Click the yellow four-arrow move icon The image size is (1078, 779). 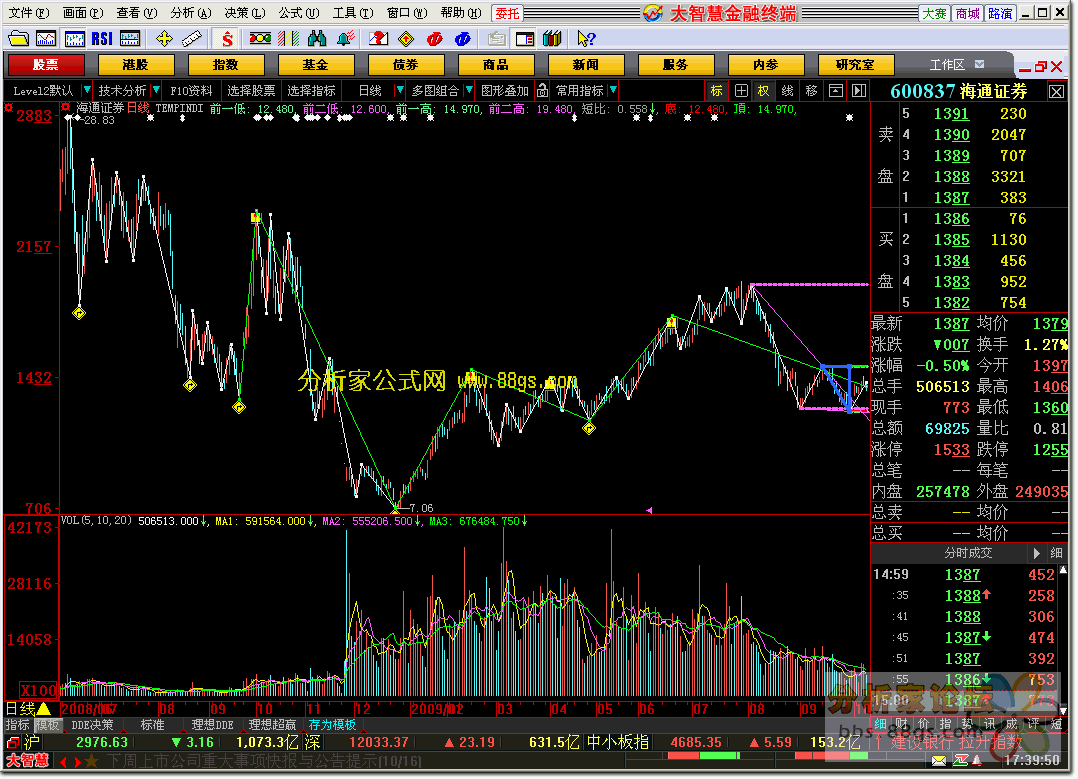[164, 39]
